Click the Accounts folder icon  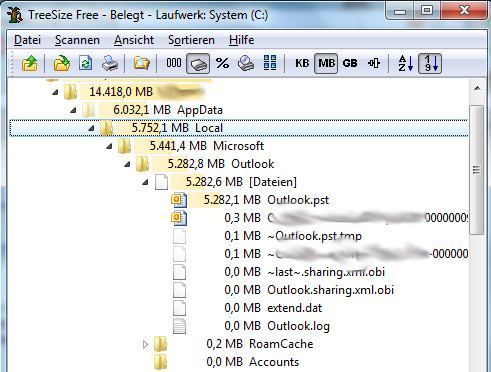pos(160,362)
